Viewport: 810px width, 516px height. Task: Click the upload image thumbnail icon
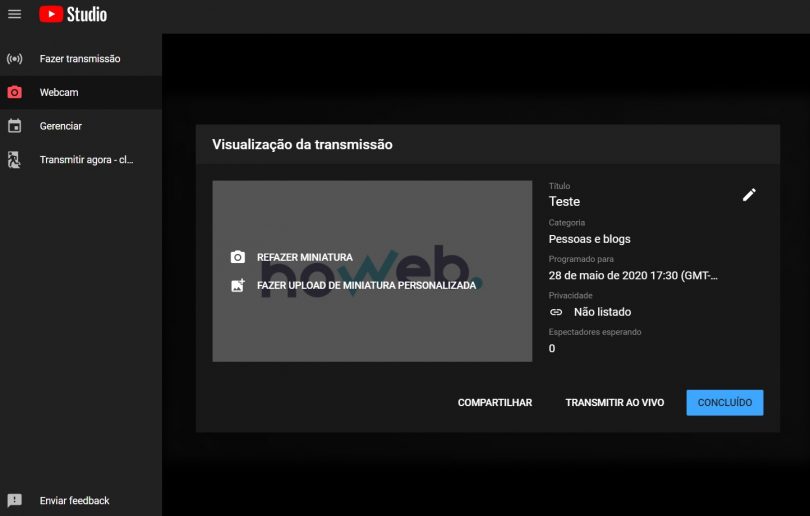[x=237, y=285]
